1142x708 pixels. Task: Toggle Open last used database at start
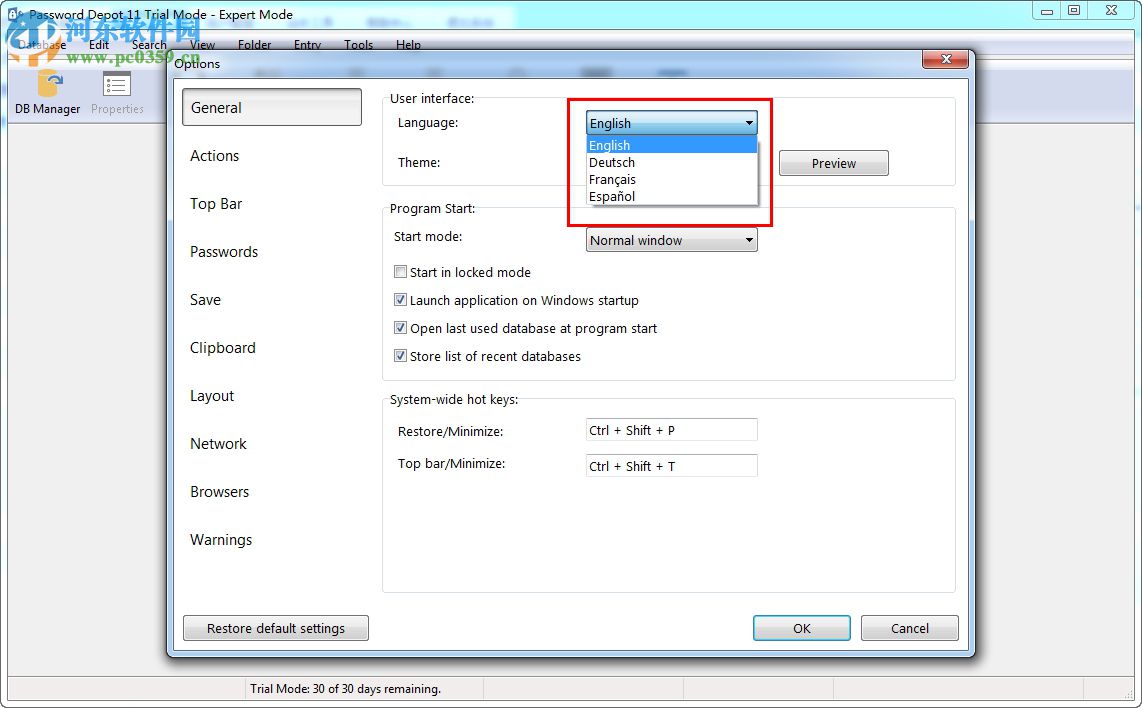click(x=400, y=328)
